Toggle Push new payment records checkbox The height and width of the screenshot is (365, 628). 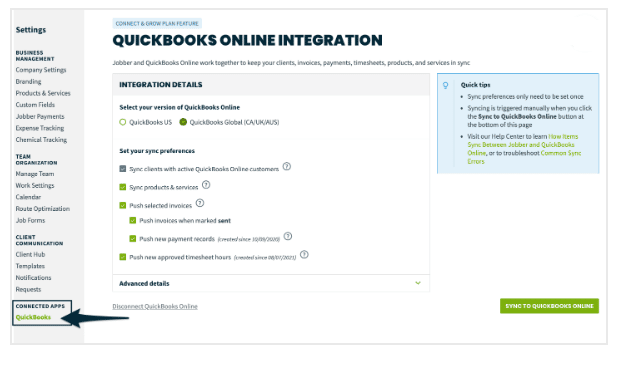click(x=133, y=239)
